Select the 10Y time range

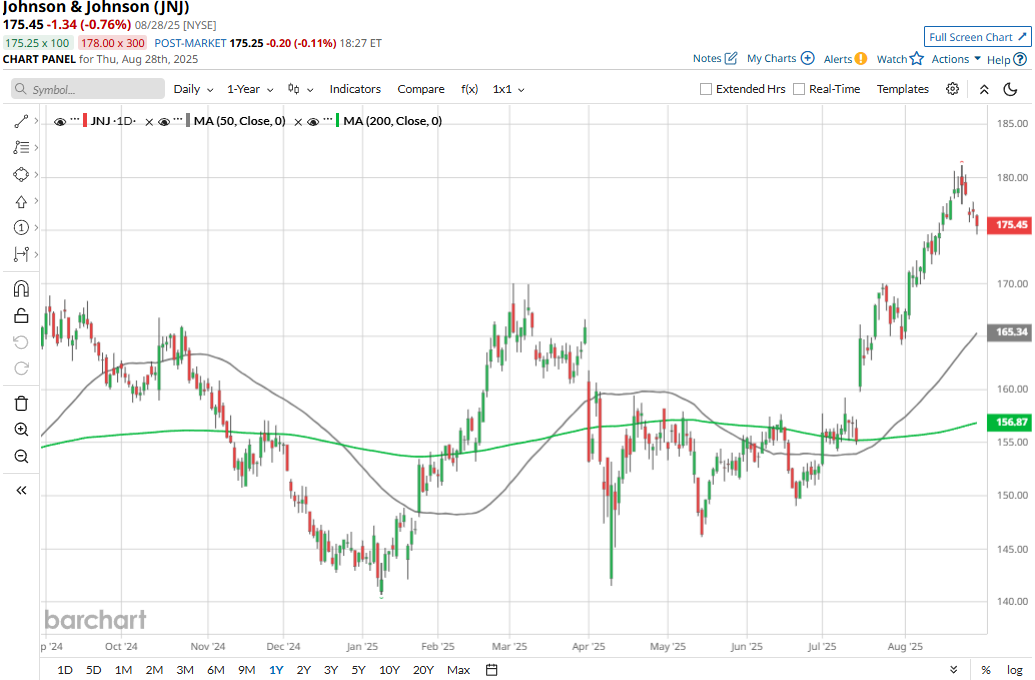pos(389,669)
